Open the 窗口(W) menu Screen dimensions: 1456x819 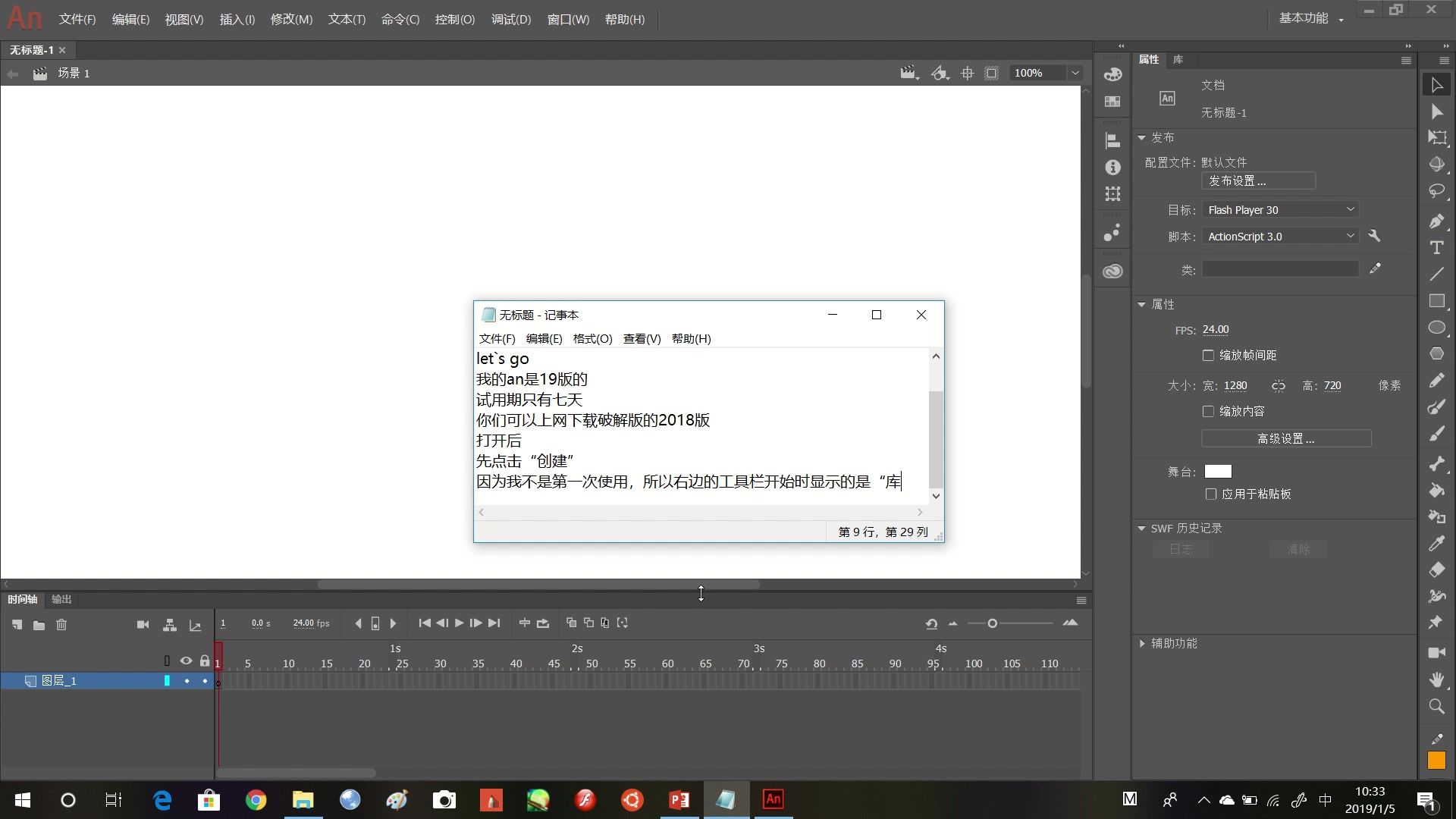(567, 19)
